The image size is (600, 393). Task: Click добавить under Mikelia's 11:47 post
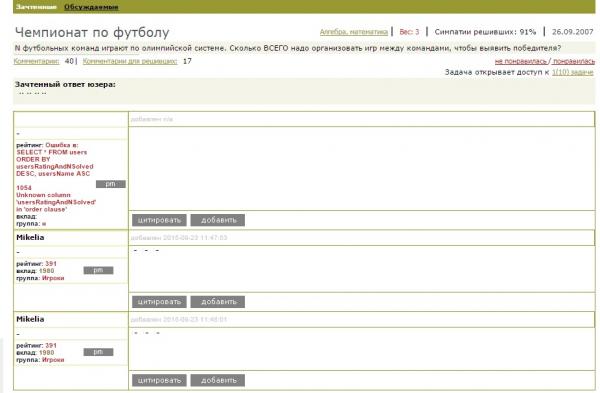click(218, 302)
